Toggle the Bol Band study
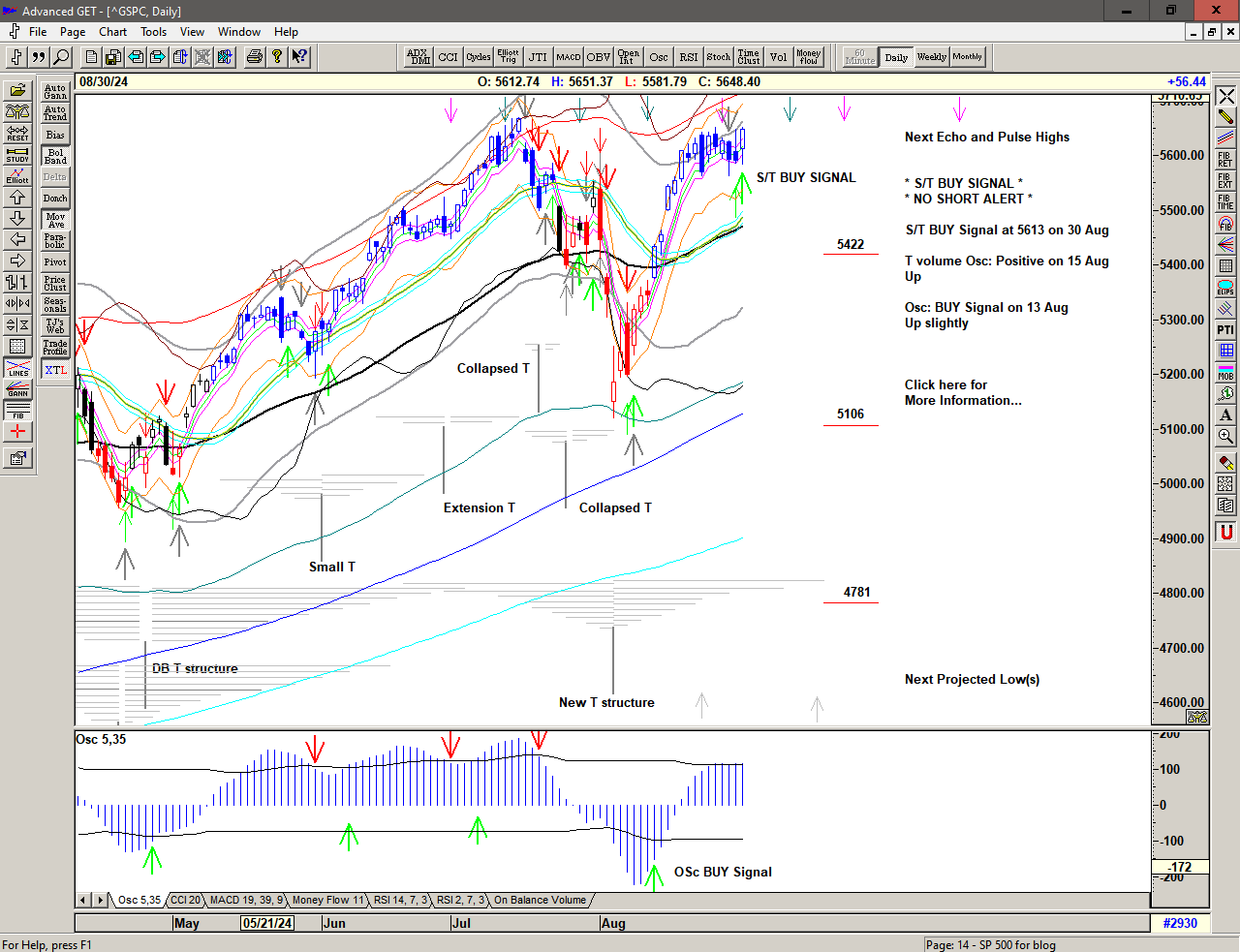1240x952 pixels. pyautogui.click(x=55, y=156)
